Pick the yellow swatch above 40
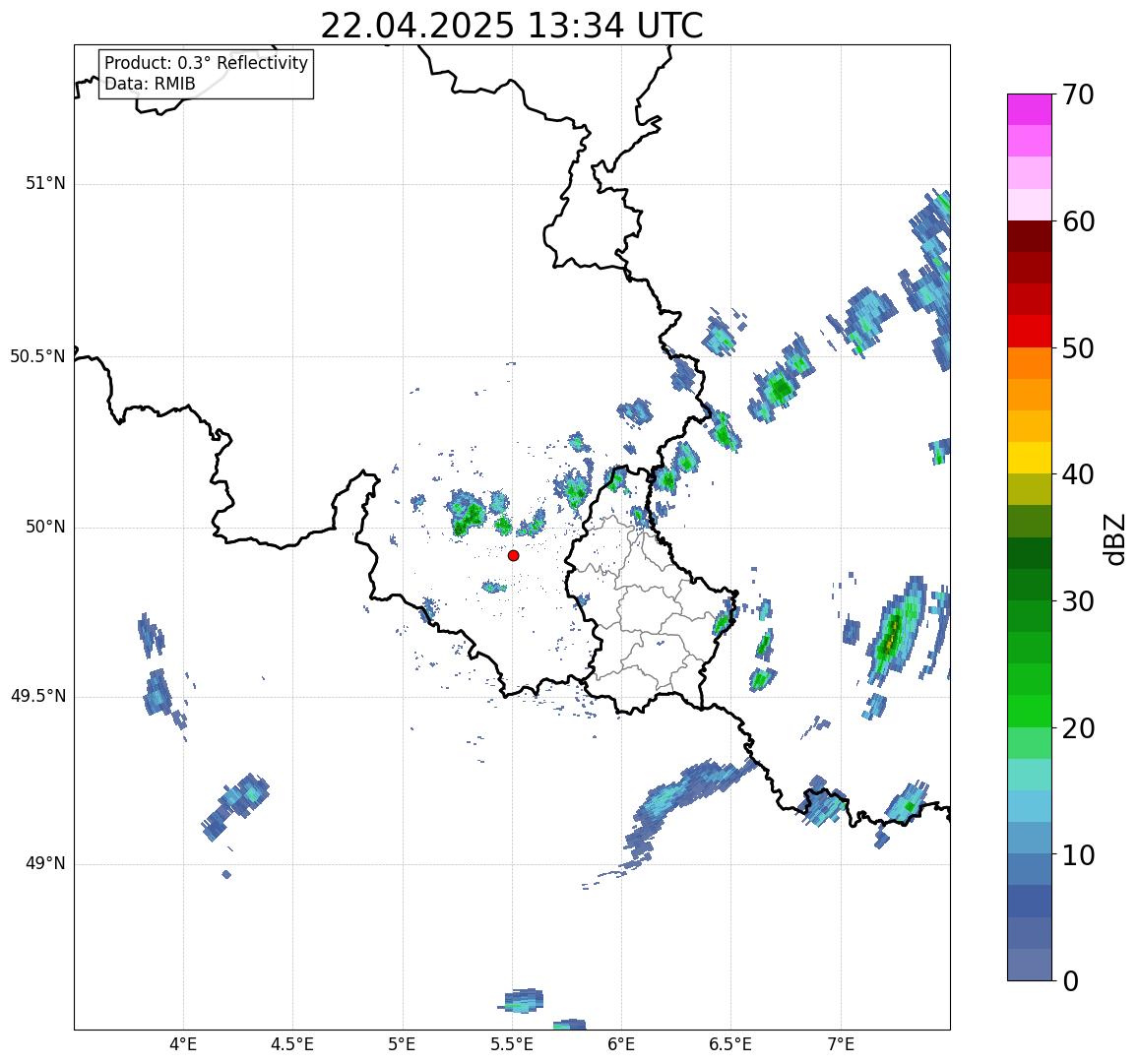The image size is (1139, 1064). tap(1030, 459)
